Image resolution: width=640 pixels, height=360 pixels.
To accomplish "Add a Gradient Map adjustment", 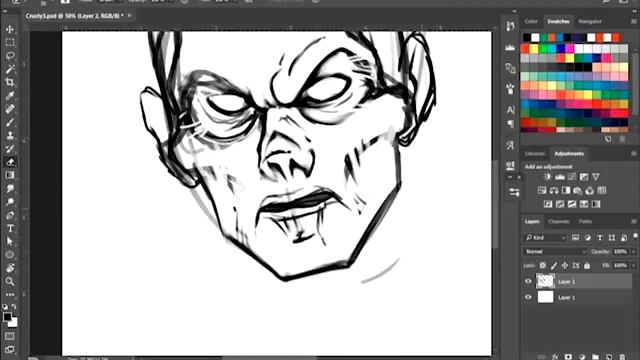I will tap(596, 204).
